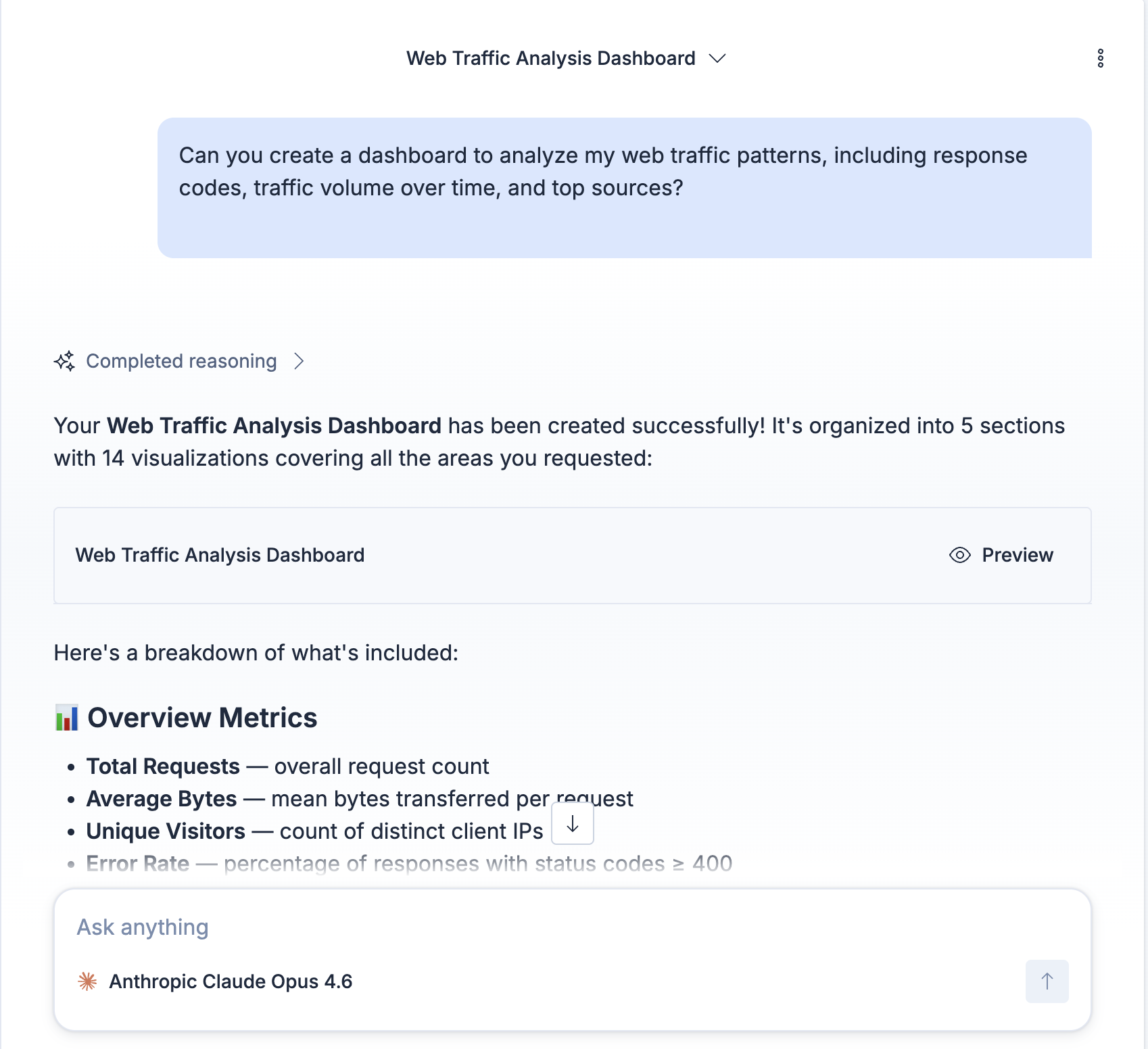
Task: Expand the Completed reasoning section
Action: tap(181, 361)
